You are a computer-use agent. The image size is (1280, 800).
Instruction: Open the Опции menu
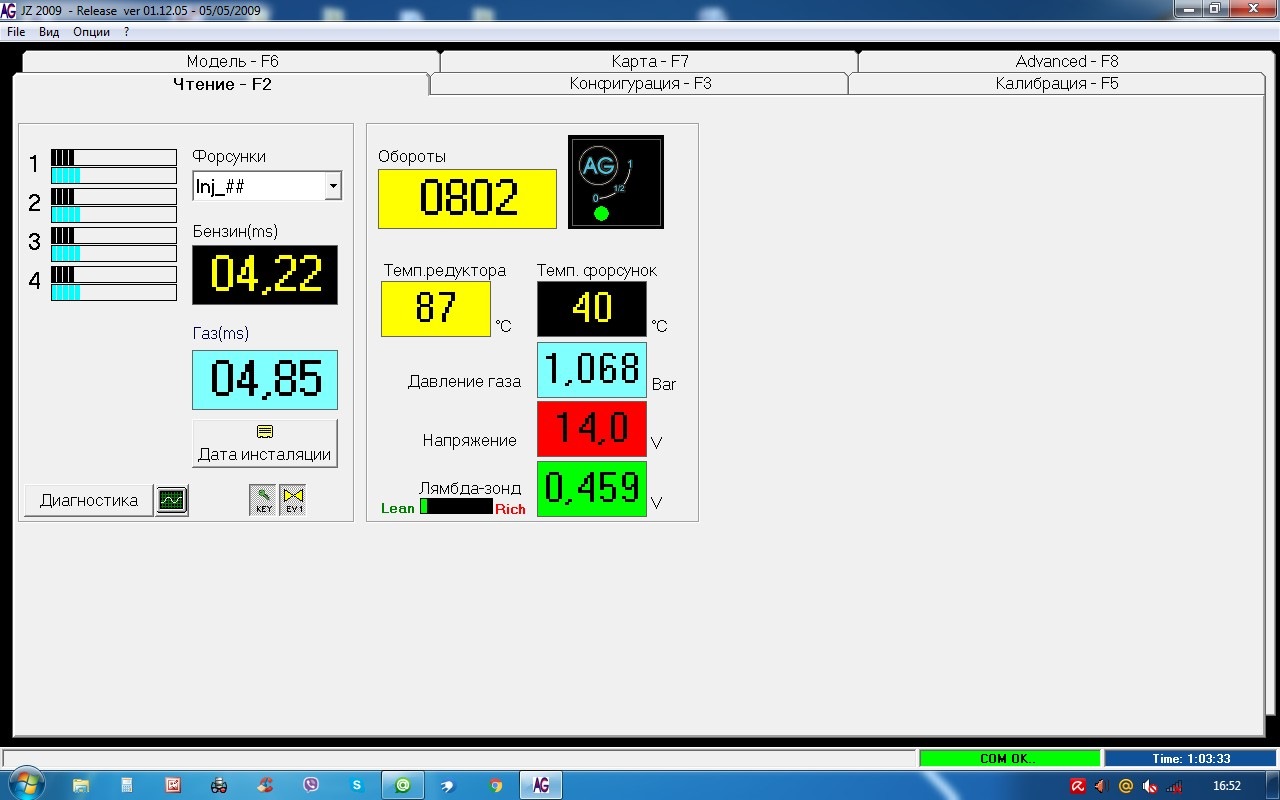(x=91, y=32)
